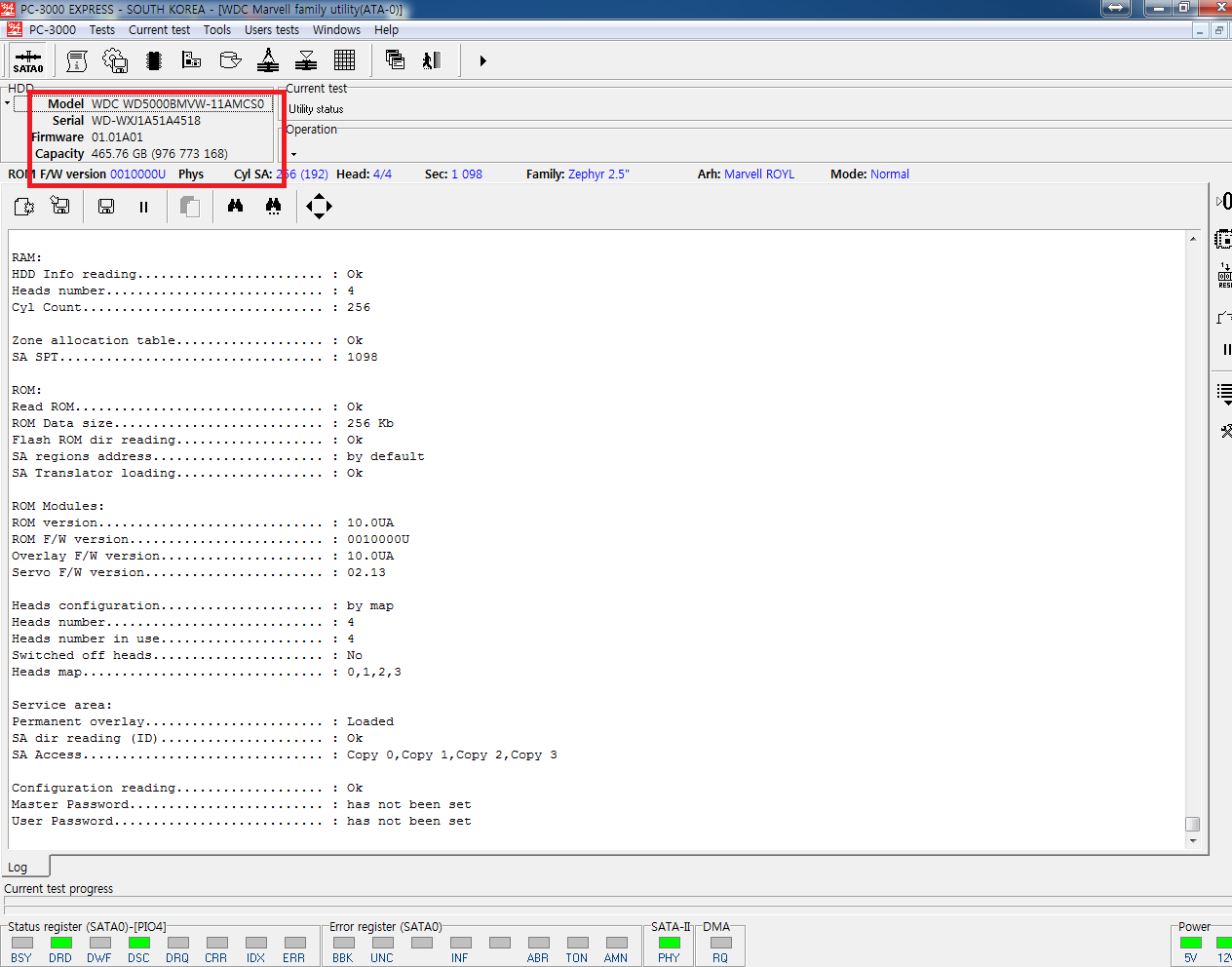Click the four-arrow expand log icon
Viewport: 1232px width, 967px height.
[x=319, y=206]
